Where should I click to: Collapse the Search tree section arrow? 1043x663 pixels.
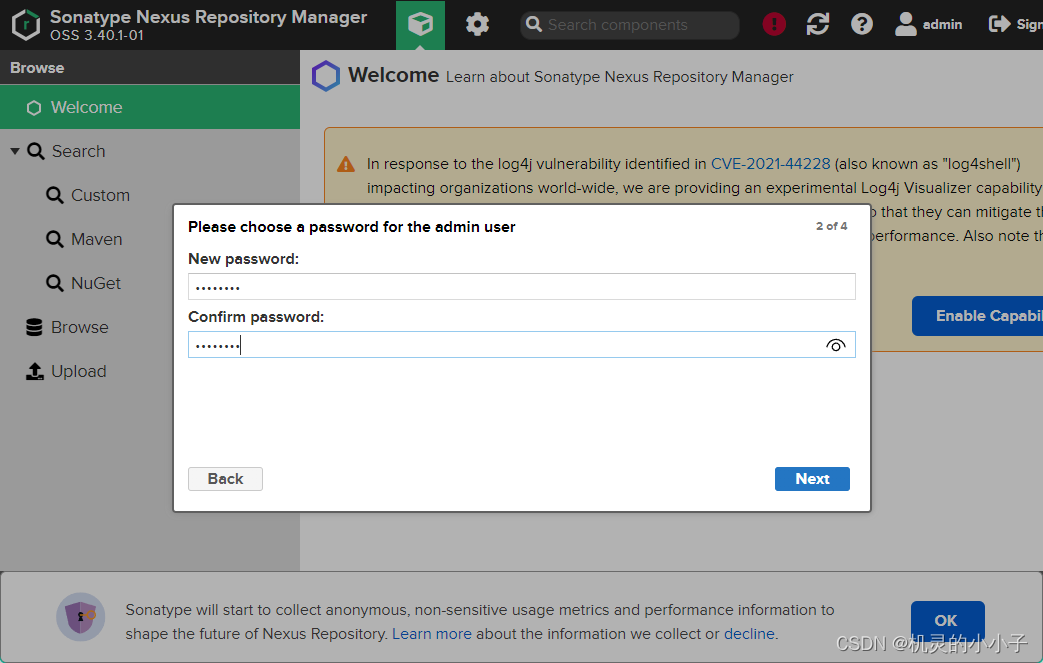click(x=15, y=151)
